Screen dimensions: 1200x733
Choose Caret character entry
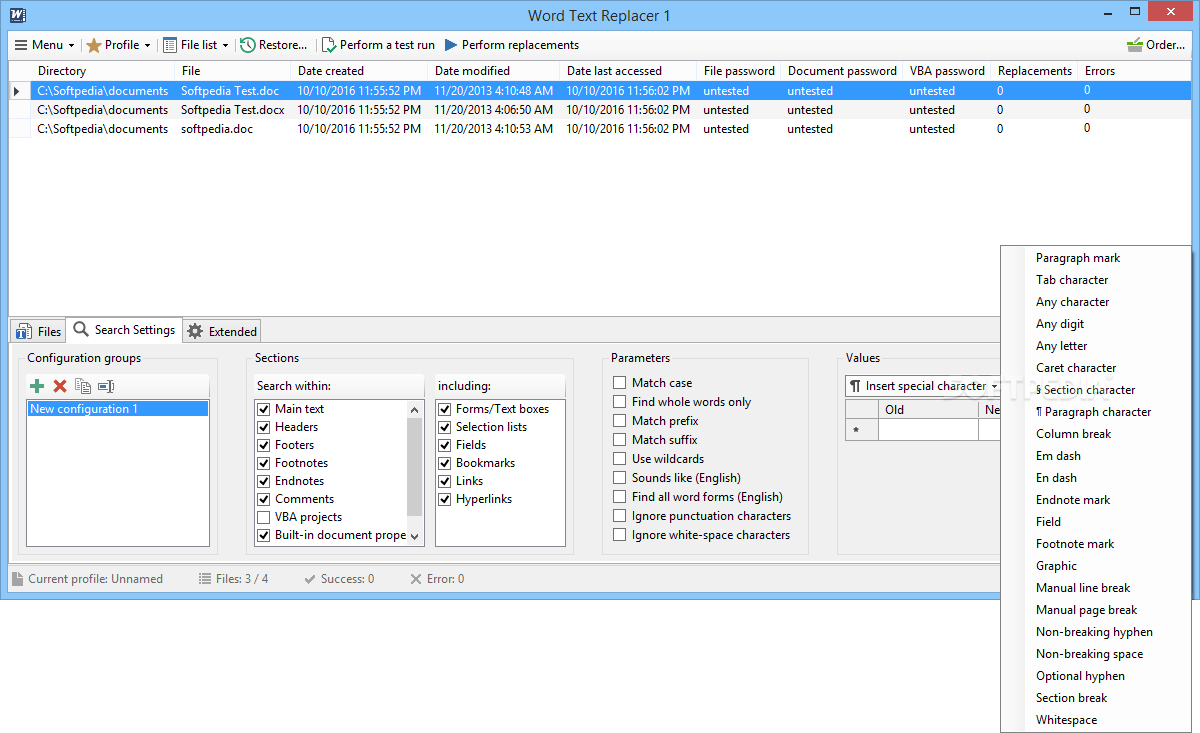coord(1076,368)
